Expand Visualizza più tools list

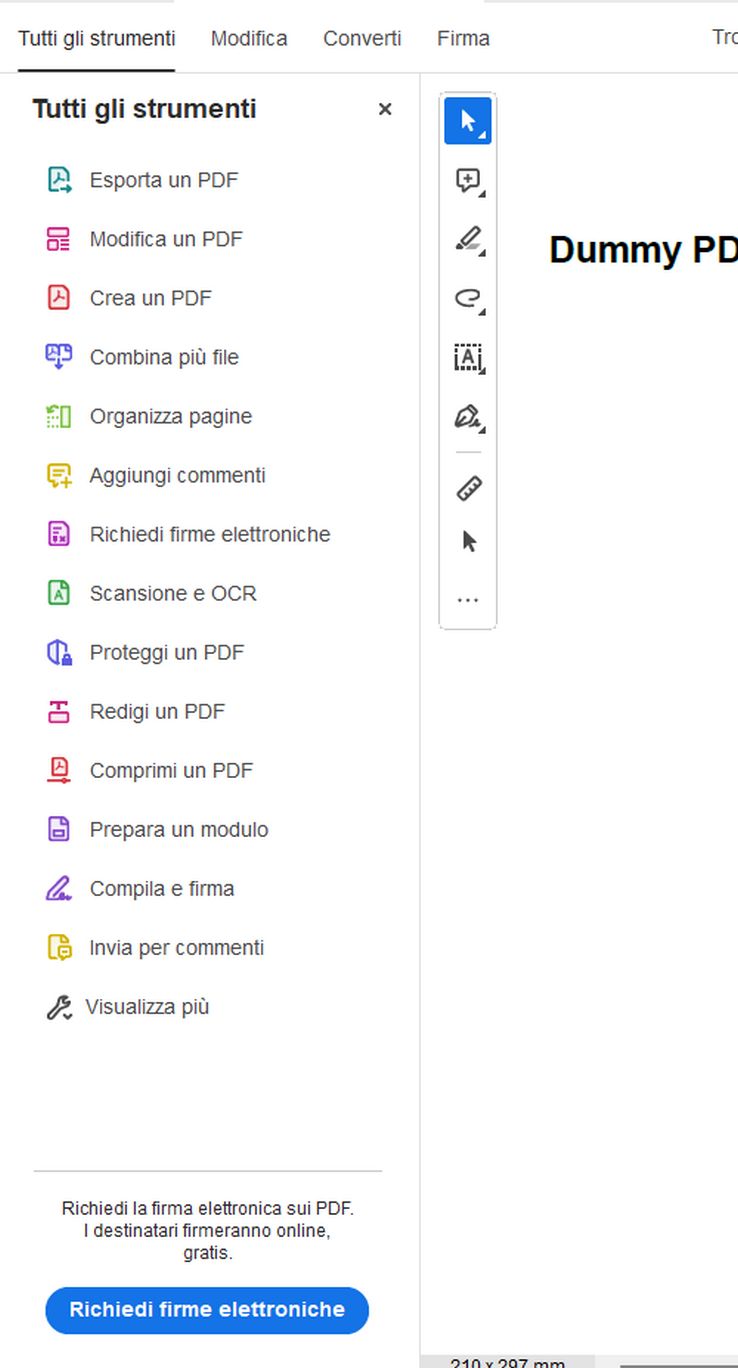(147, 1007)
